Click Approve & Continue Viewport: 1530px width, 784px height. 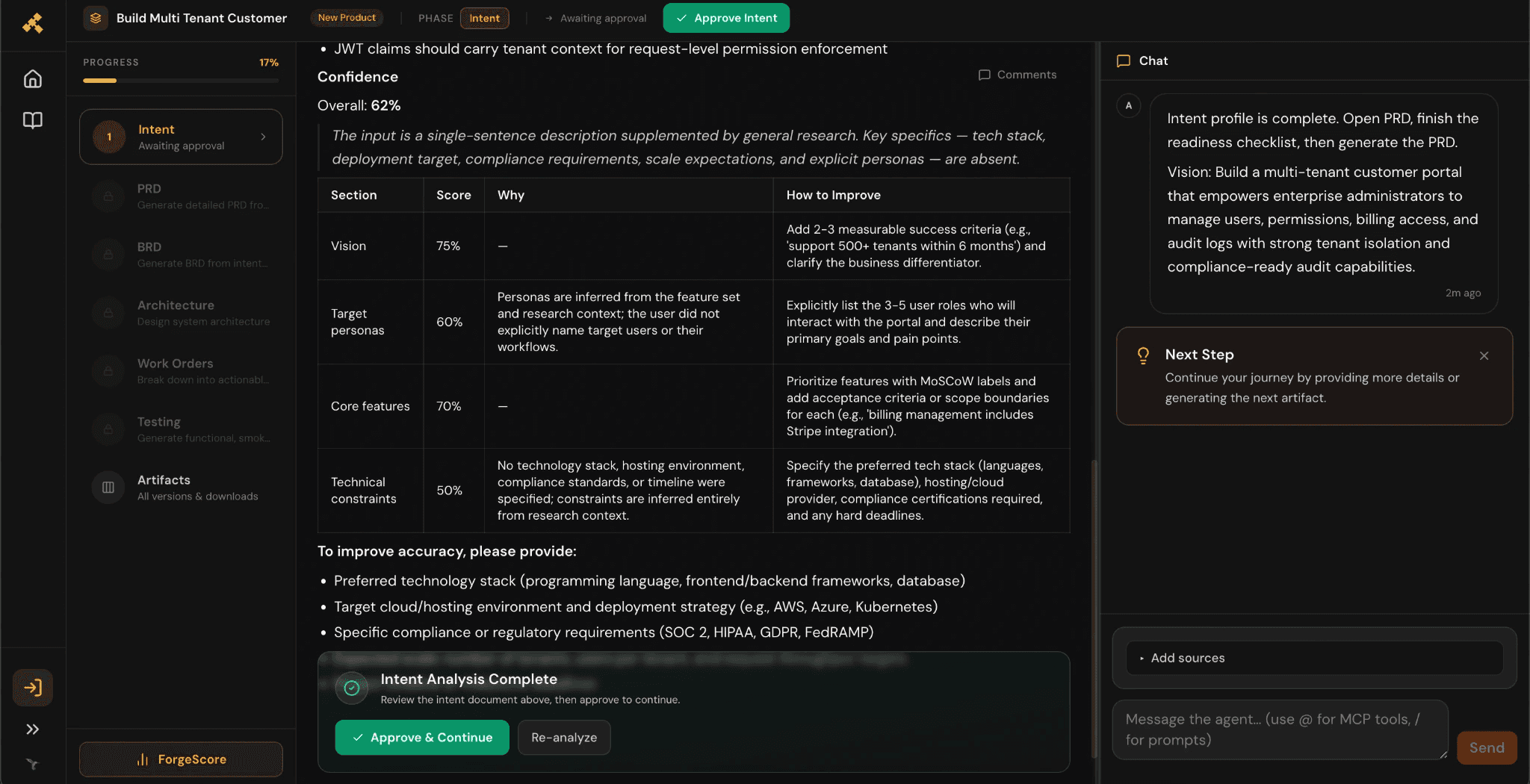click(x=422, y=738)
